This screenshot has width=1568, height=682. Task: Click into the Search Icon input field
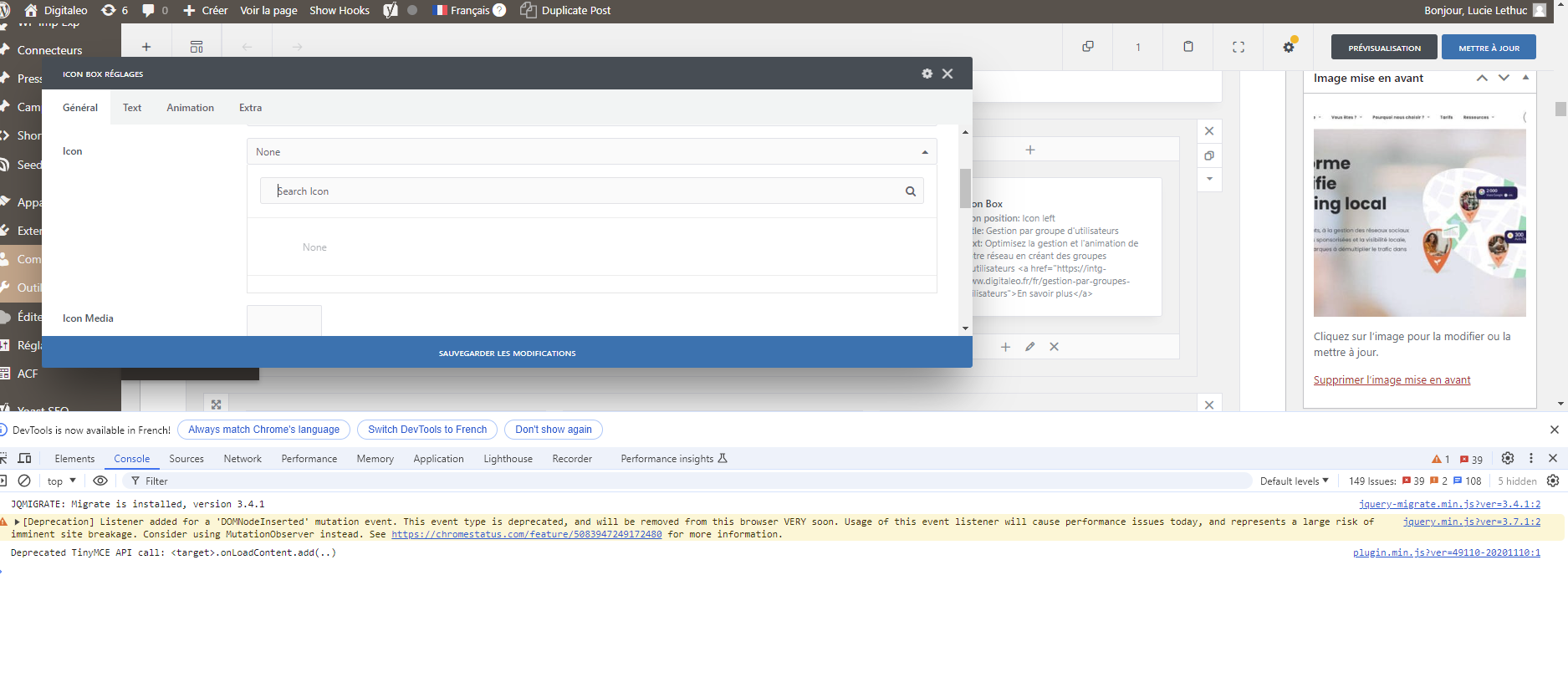585,191
